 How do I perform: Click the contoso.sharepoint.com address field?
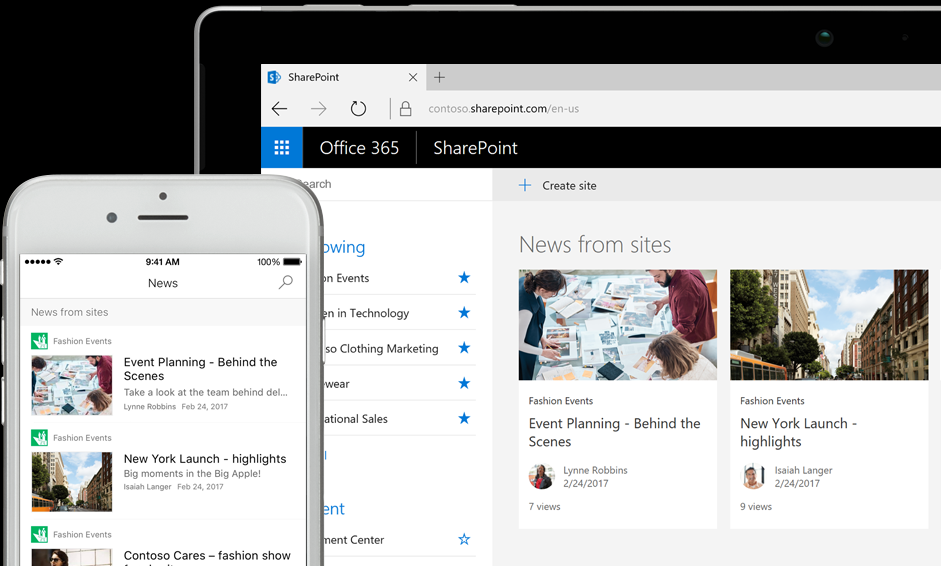pyautogui.click(x=504, y=109)
